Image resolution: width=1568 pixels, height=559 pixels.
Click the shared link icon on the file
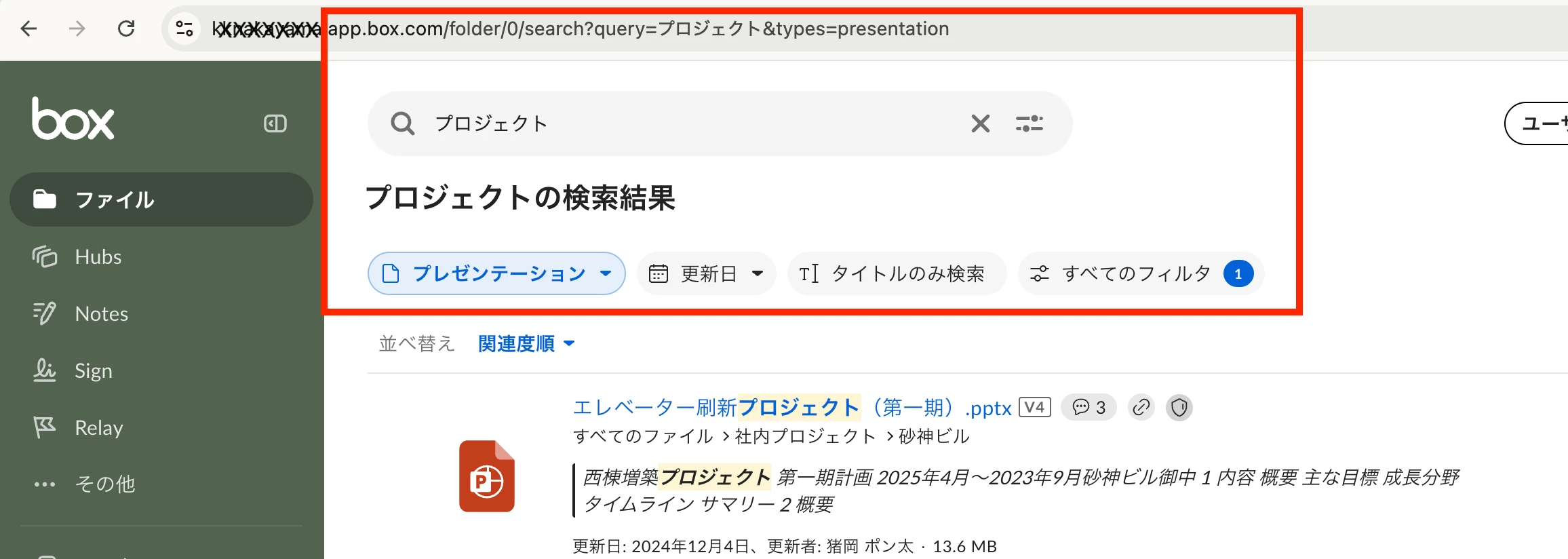point(1141,407)
